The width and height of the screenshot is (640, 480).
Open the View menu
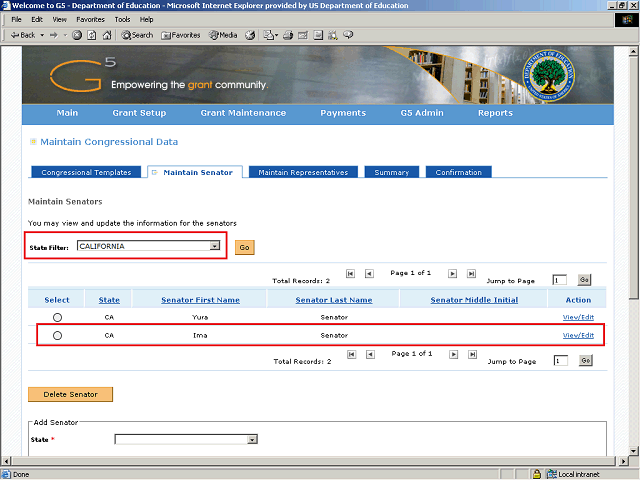click(x=60, y=20)
